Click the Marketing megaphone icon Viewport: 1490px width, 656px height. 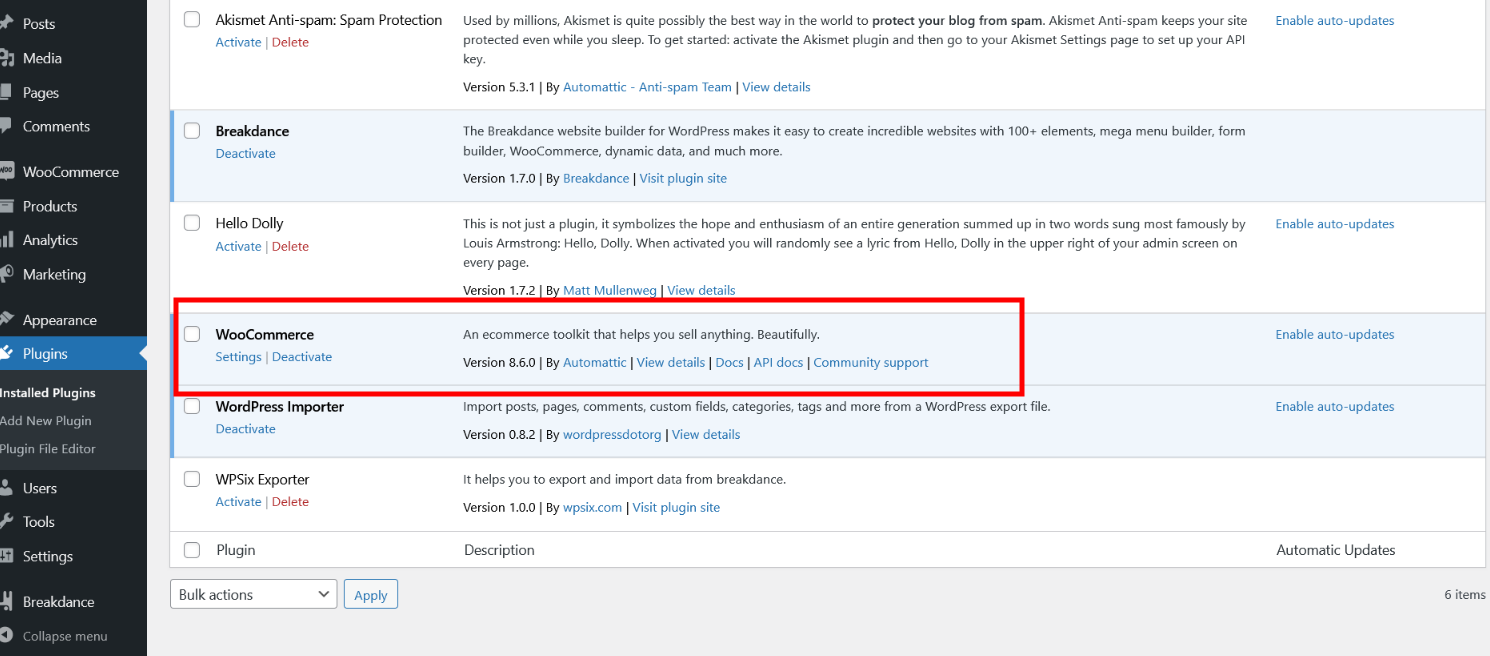(5, 274)
